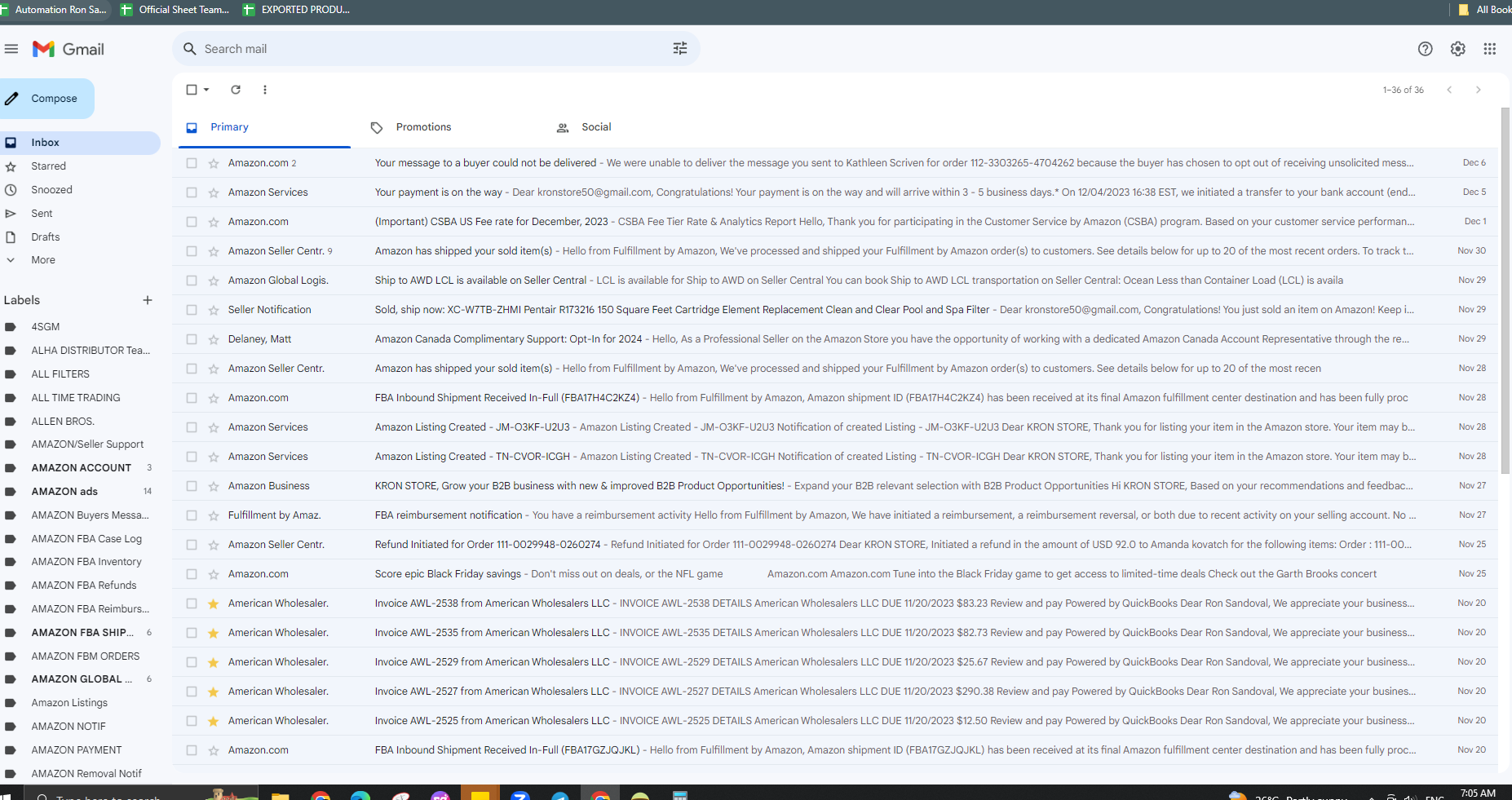Tick the CSBA US Fee rate email checkbox
The height and width of the screenshot is (800, 1512).
[192, 222]
